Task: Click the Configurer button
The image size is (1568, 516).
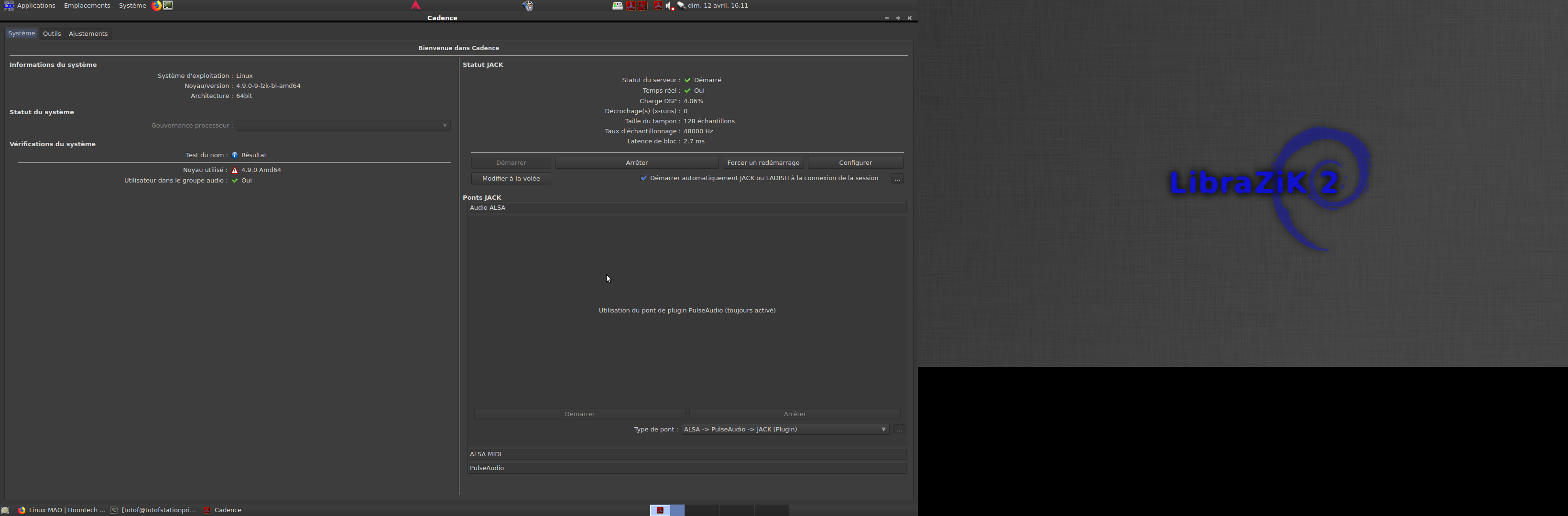Action: (x=855, y=162)
